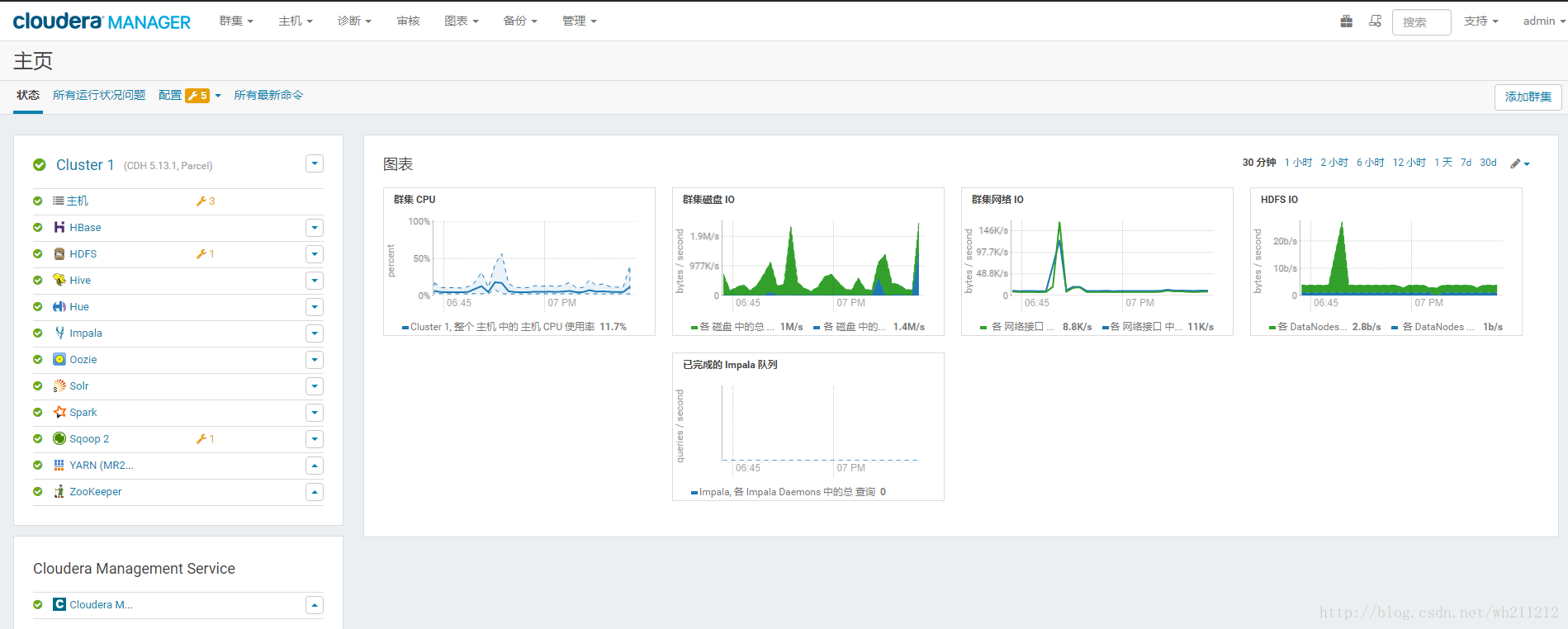Open the YARN actions dropdown
This screenshot has height=629, width=1568.
point(315,465)
